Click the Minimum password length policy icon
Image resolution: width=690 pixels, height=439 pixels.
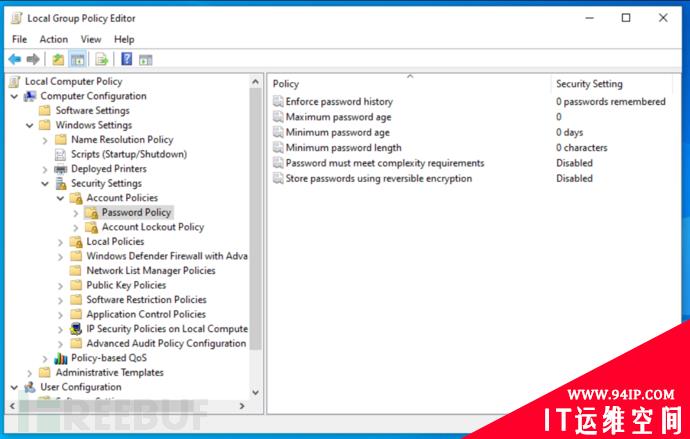(x=278, y=148)
